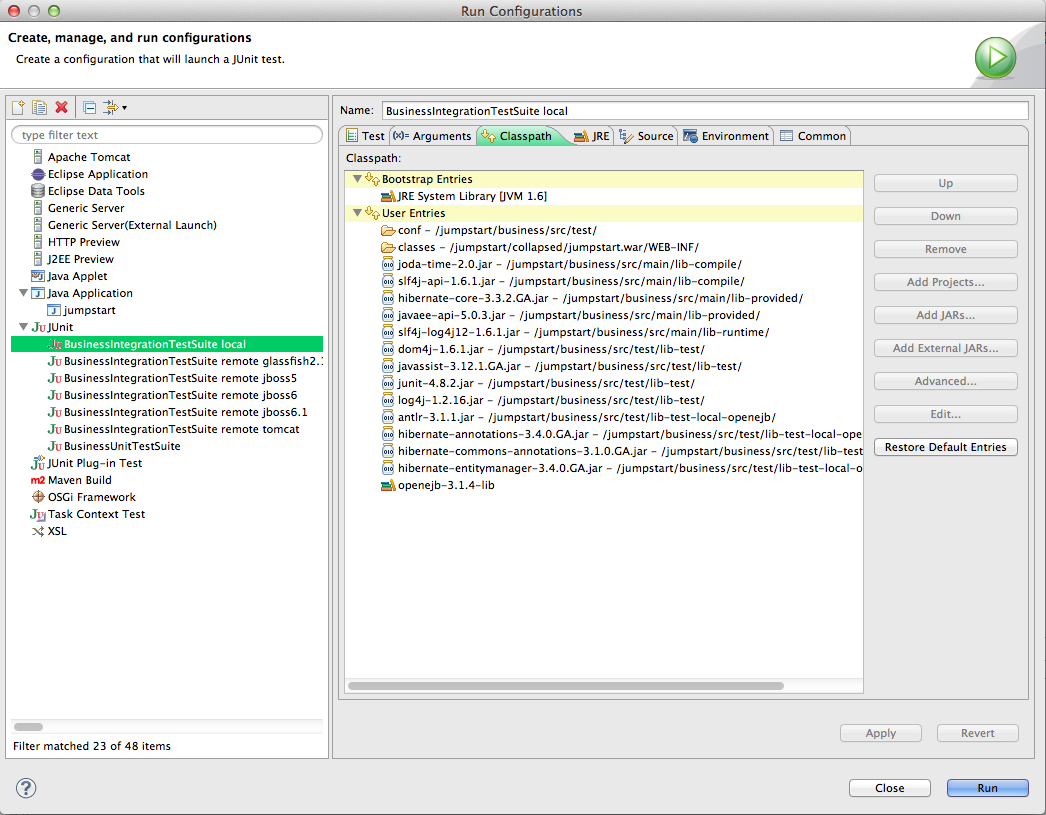Viewport: 1046px width, 815px height.
Task: Click the Restore Default Entries button
Action: [x=945, y=447]
